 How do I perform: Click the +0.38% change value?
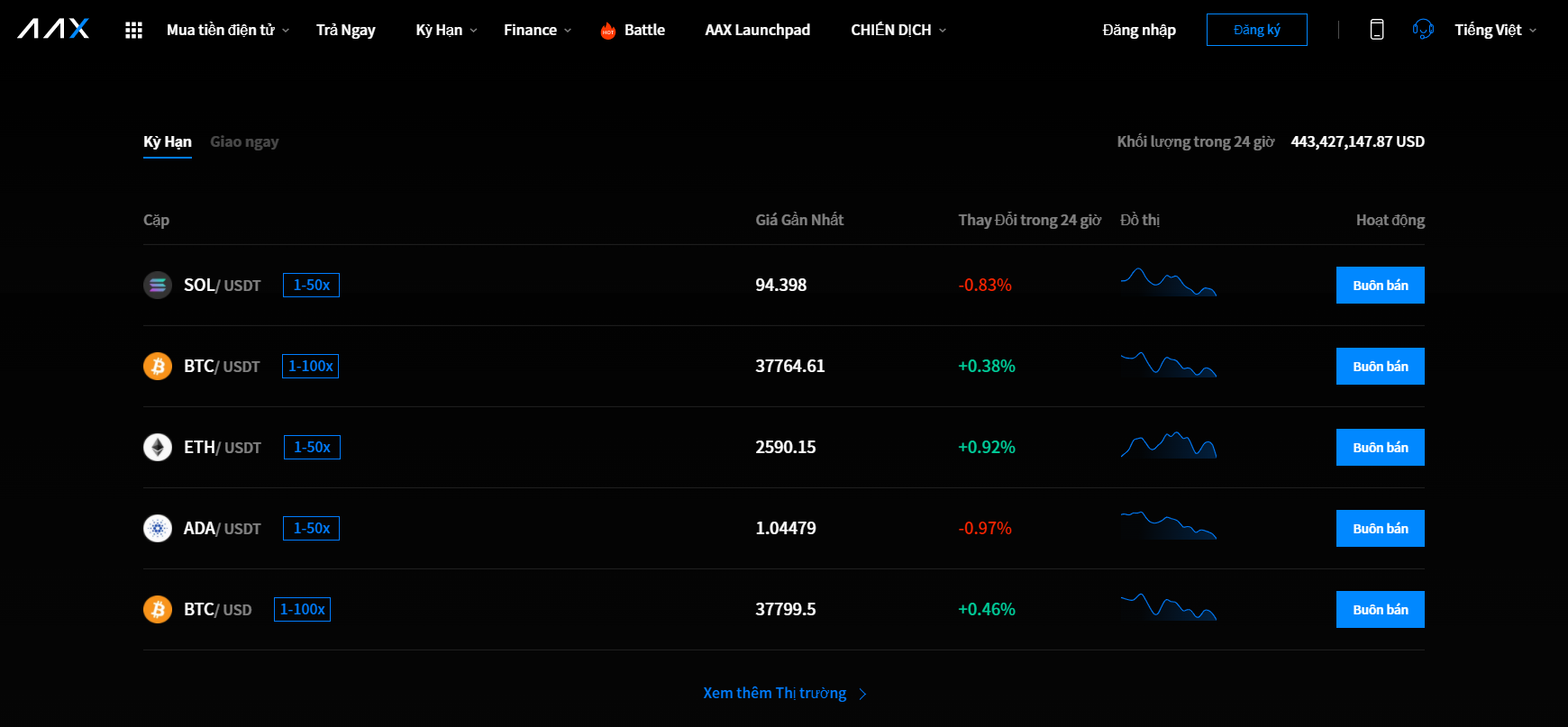(x=987, y=366)
